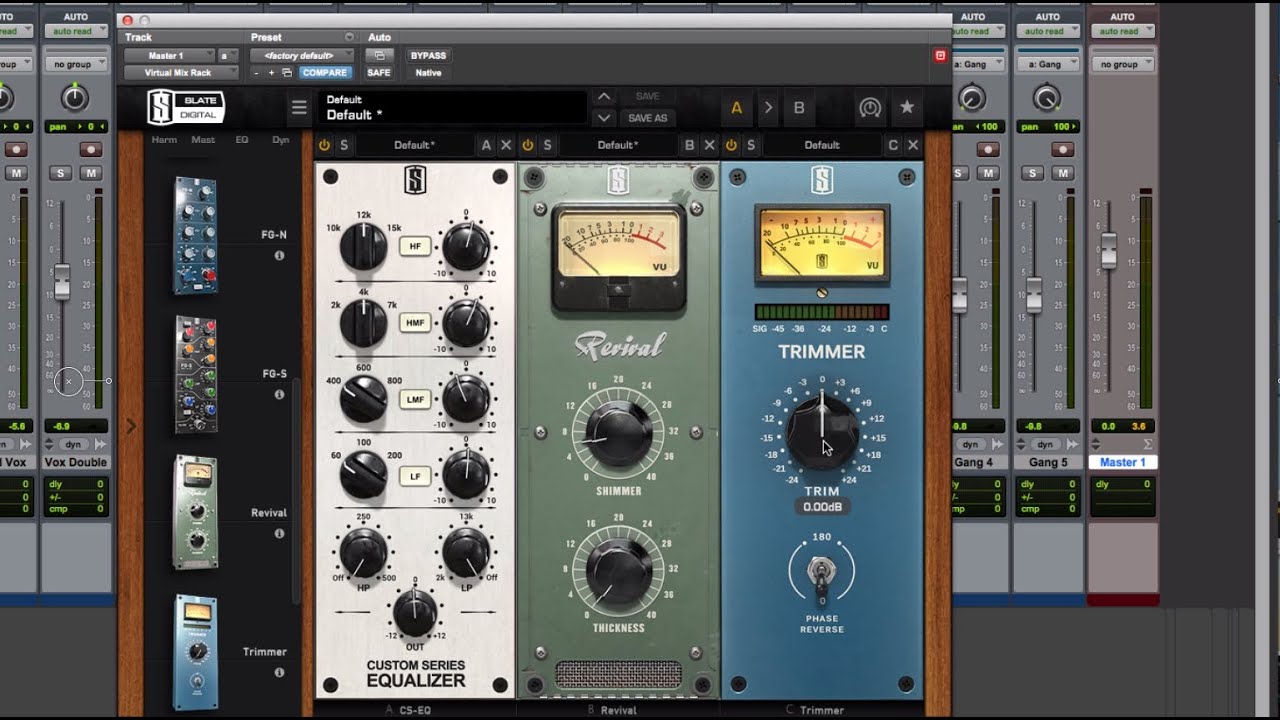The height and width of the screenshot is (720, 1280).
Task: Load previous preset with up chevron
Action: pos(603,97)
